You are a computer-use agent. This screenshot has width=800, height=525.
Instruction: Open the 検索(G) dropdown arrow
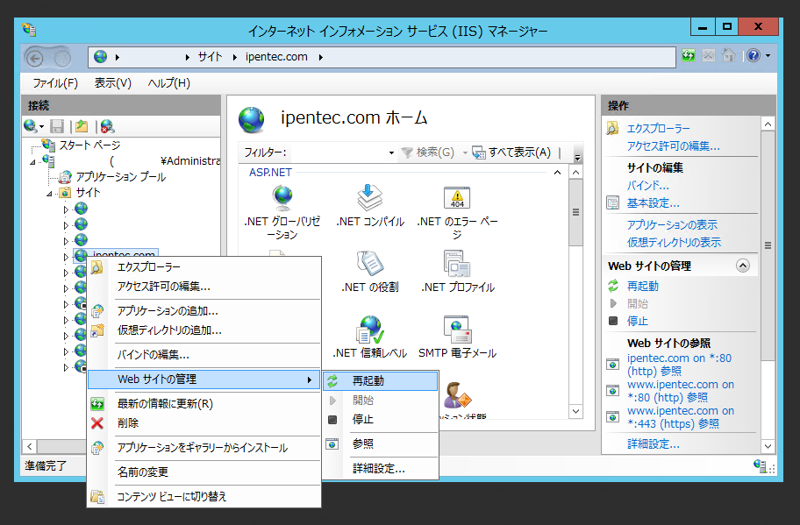465,153
